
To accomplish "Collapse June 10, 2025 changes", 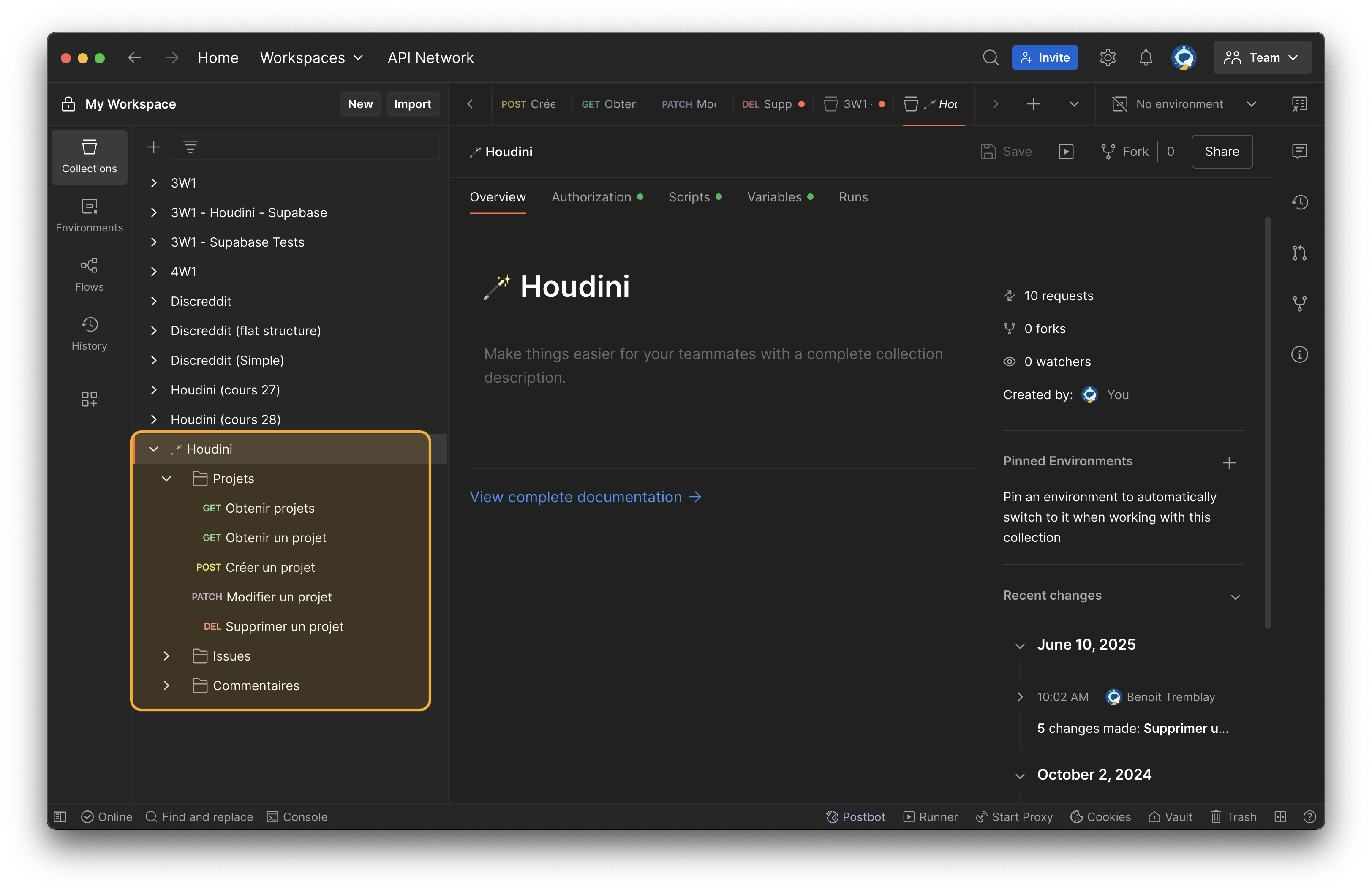I will (1019, 646).
